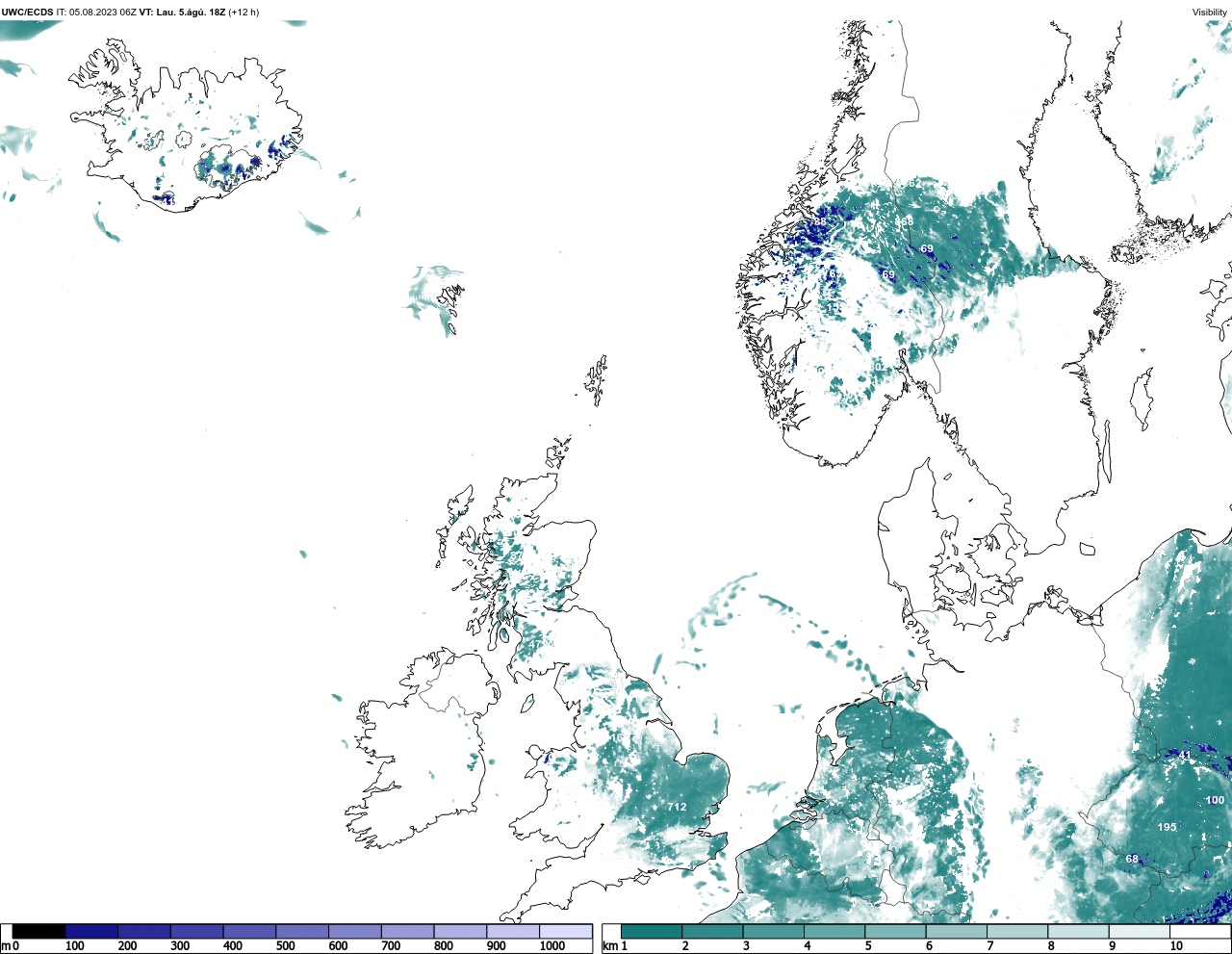The height and width of the screenshot is (954, 1232).
Task: Click the palest swatch right of 1000
Action: coord(566,931)
